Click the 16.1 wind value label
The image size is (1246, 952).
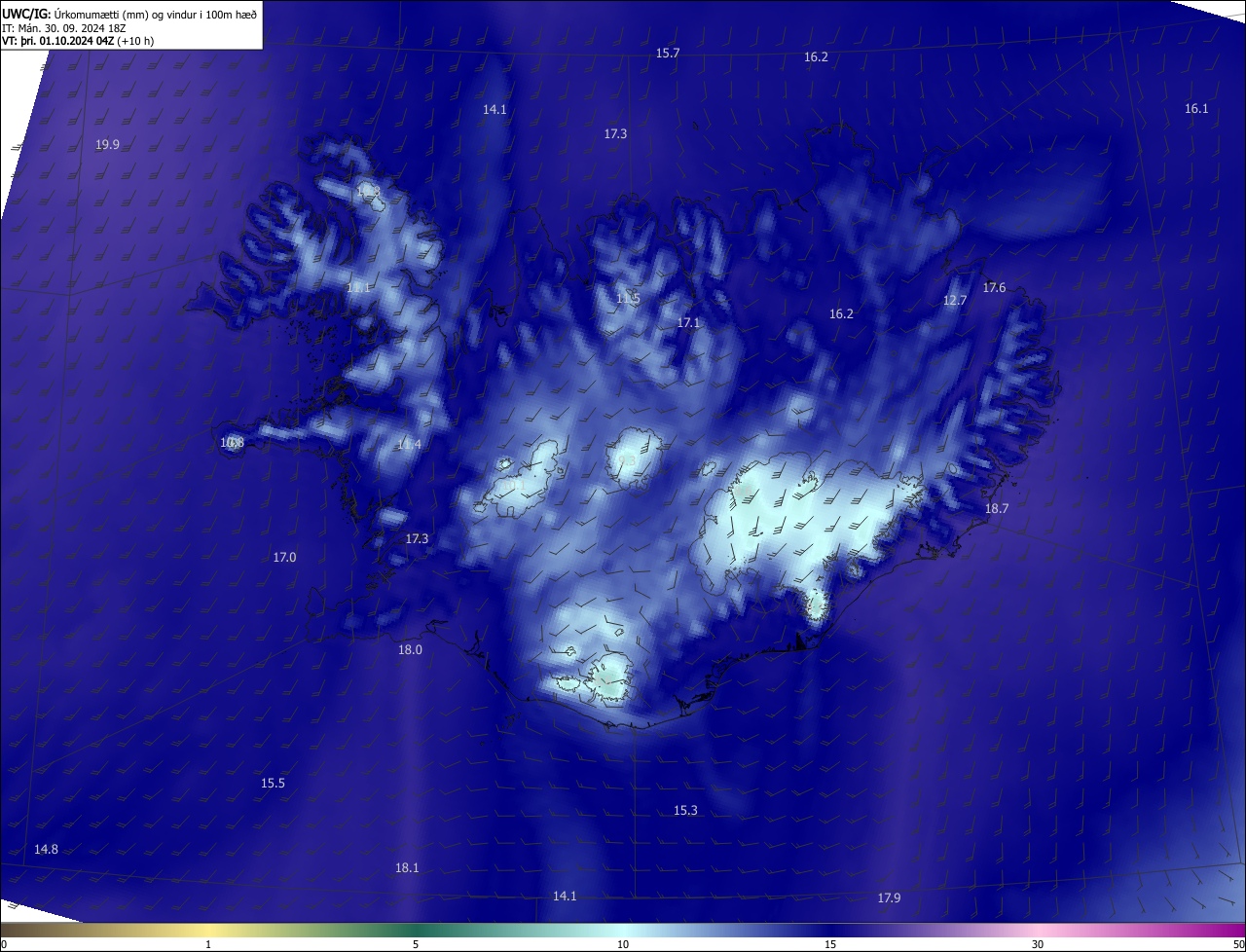(1196, 109)
